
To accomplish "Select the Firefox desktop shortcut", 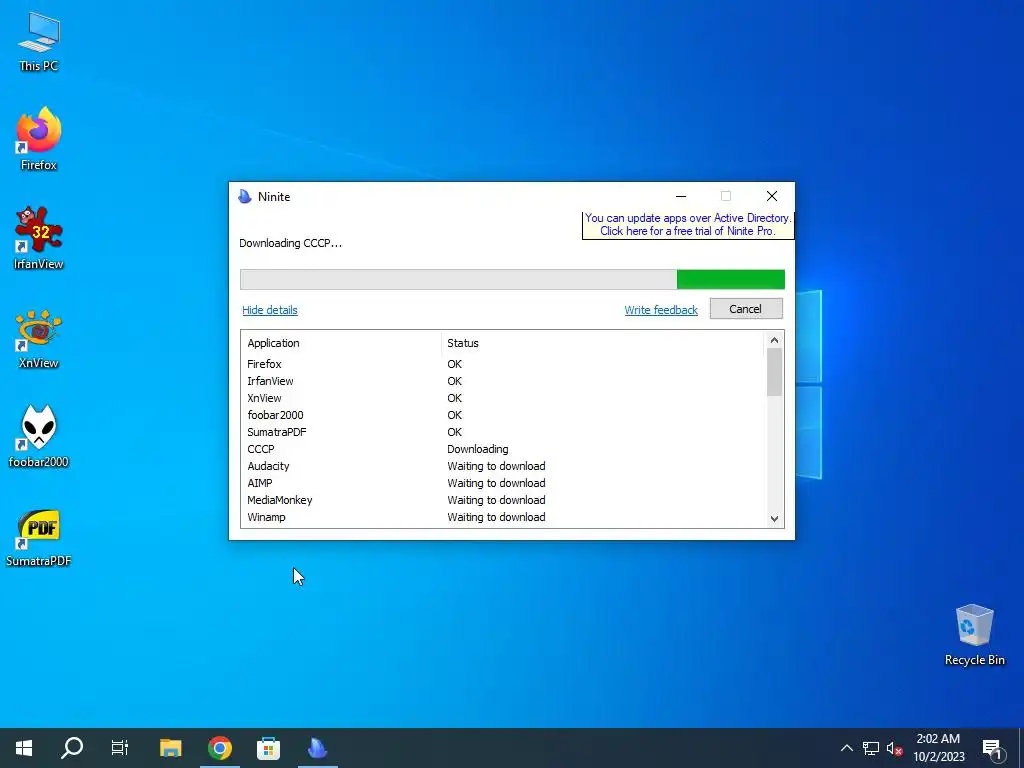I will point(39,140).
